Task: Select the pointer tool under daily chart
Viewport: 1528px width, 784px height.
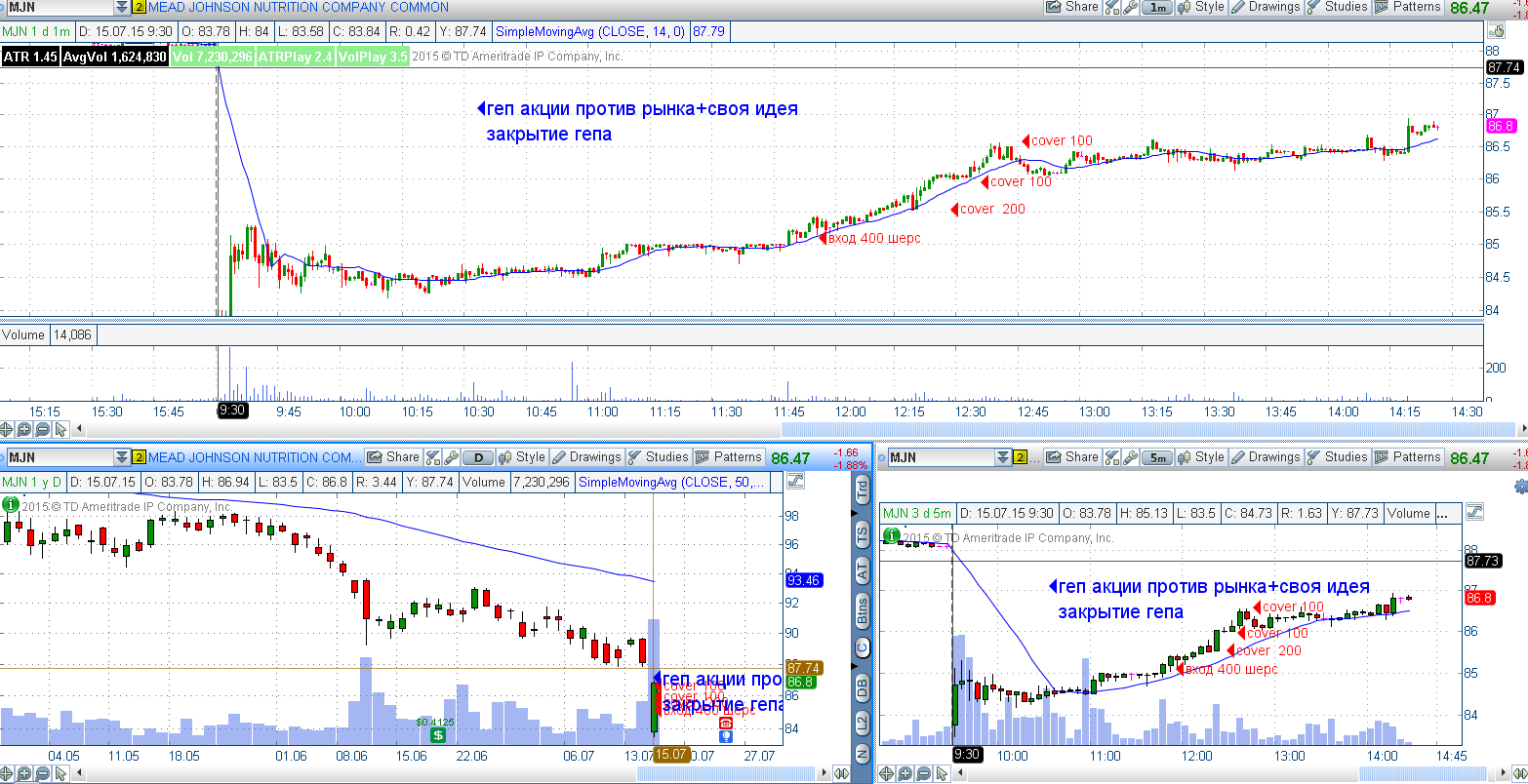Action: click(60, 774)
